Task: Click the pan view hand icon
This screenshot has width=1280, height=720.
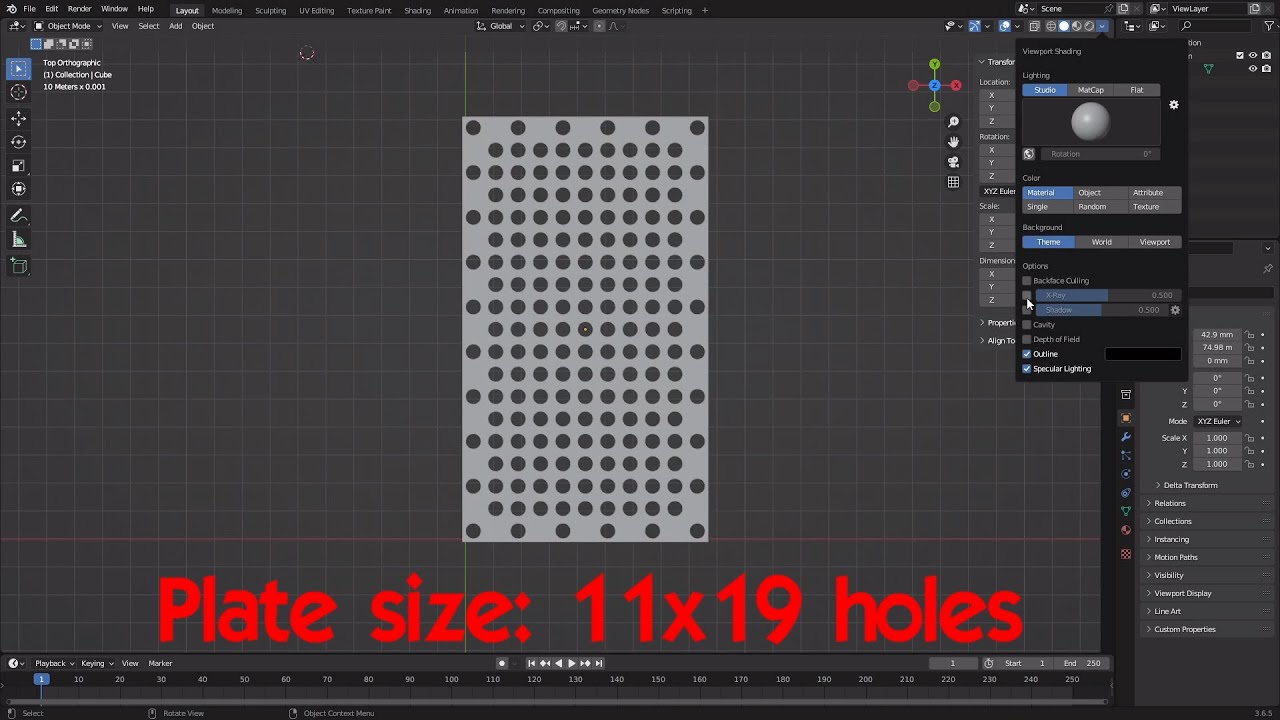Action: (953, 142)
